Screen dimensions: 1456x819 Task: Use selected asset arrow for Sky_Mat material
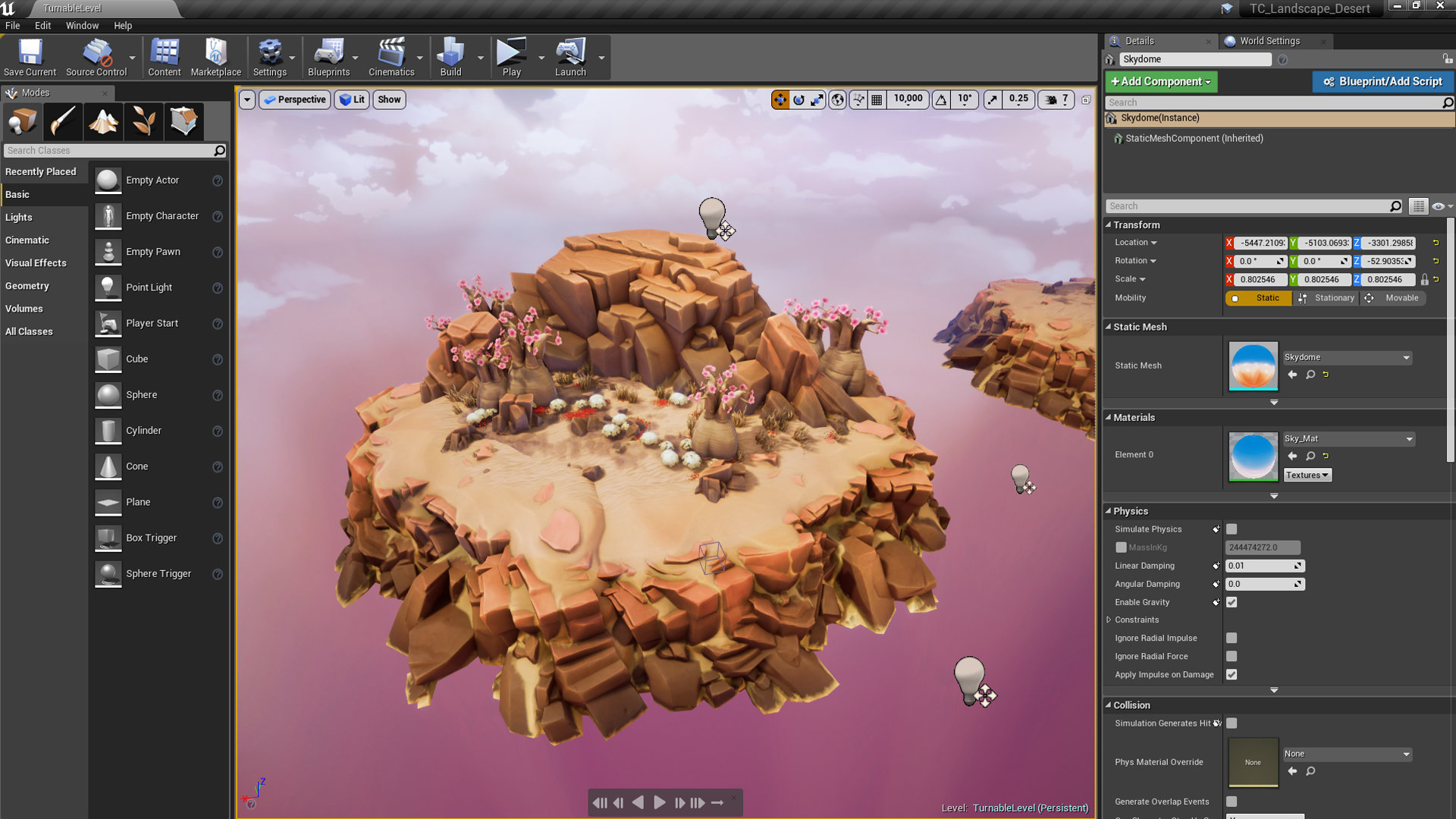click(1292, 456)
